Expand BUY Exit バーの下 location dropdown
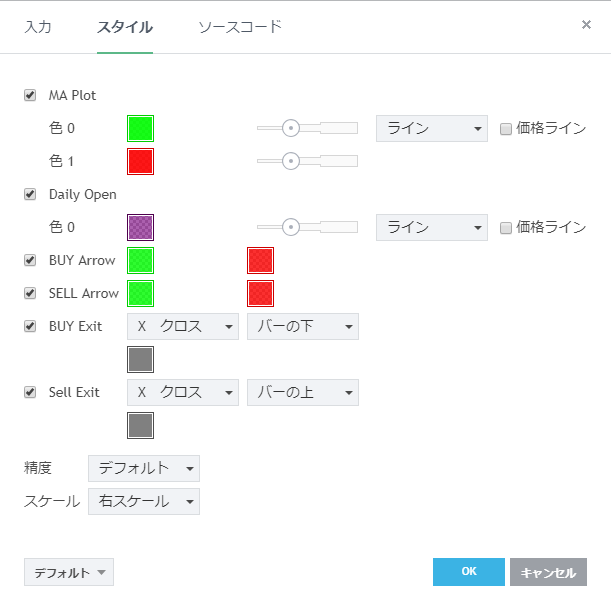Screen dimensions: 611x610 pos(302,326)
